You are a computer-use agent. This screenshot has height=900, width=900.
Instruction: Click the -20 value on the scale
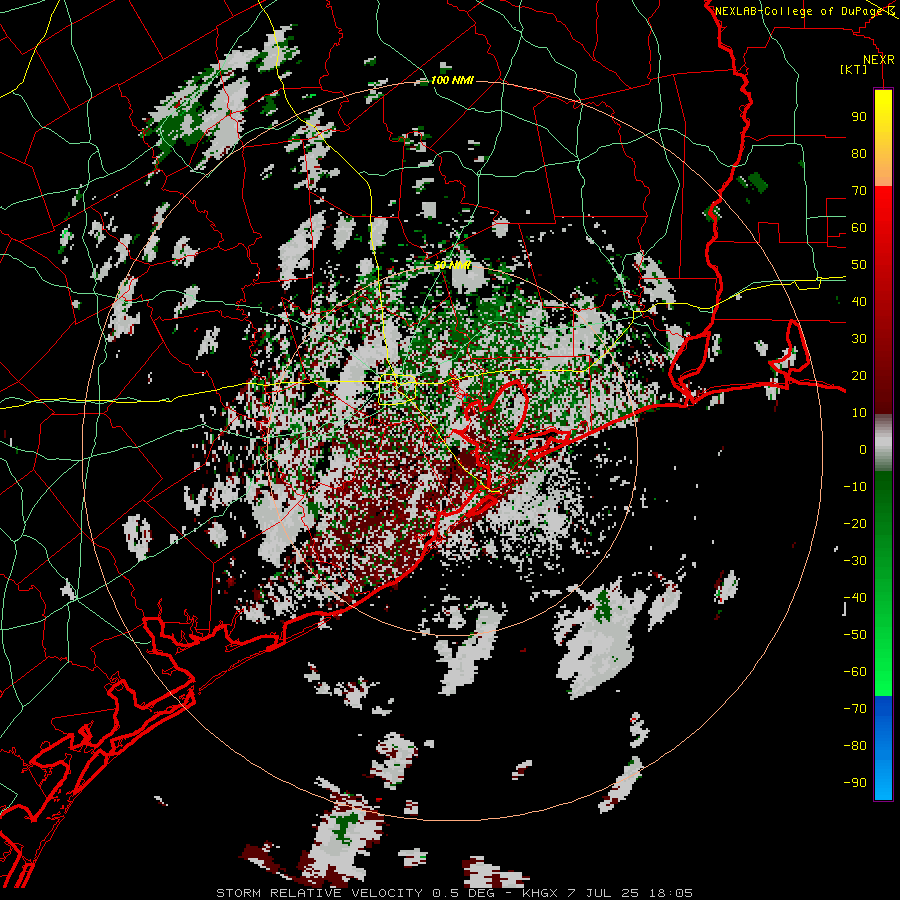pyautogui.click(x=855, y=523)
